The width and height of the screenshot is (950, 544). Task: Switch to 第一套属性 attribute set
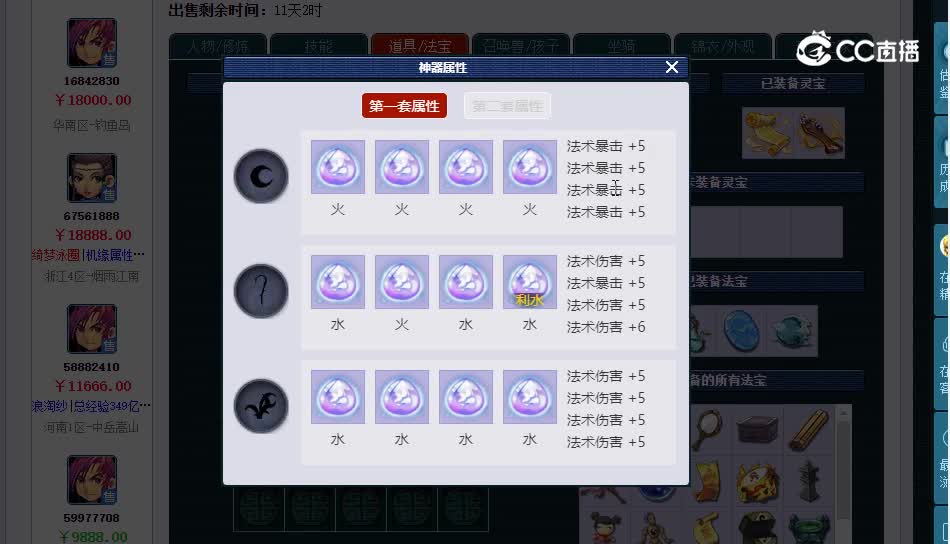pyautogui.click(x=404, y=105)
